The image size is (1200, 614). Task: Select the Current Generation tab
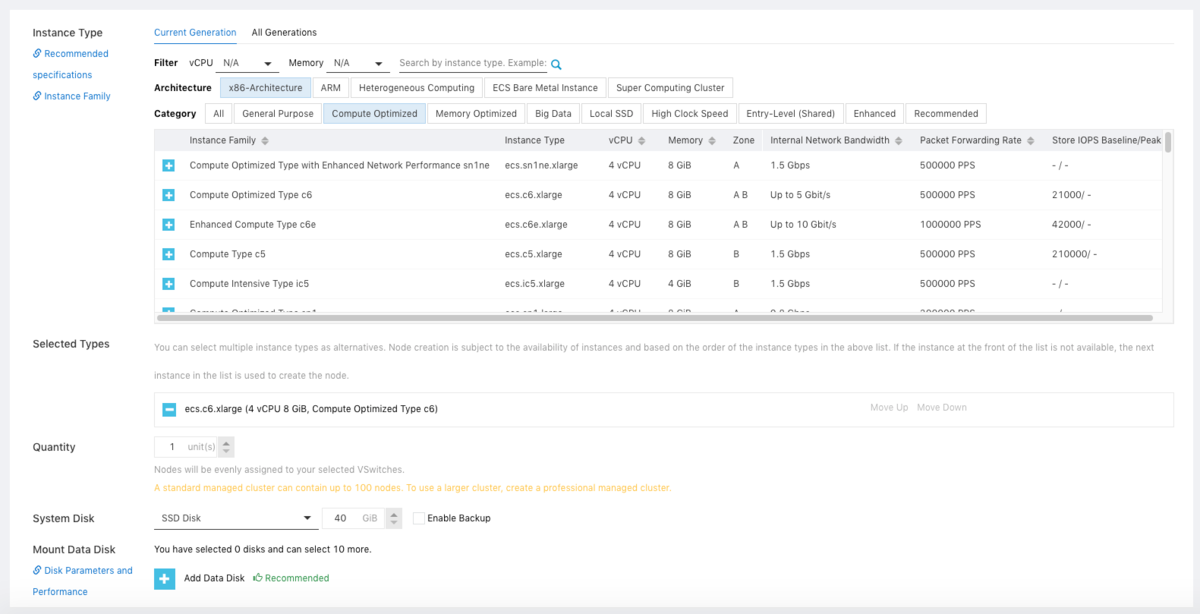tap(195, 33)
